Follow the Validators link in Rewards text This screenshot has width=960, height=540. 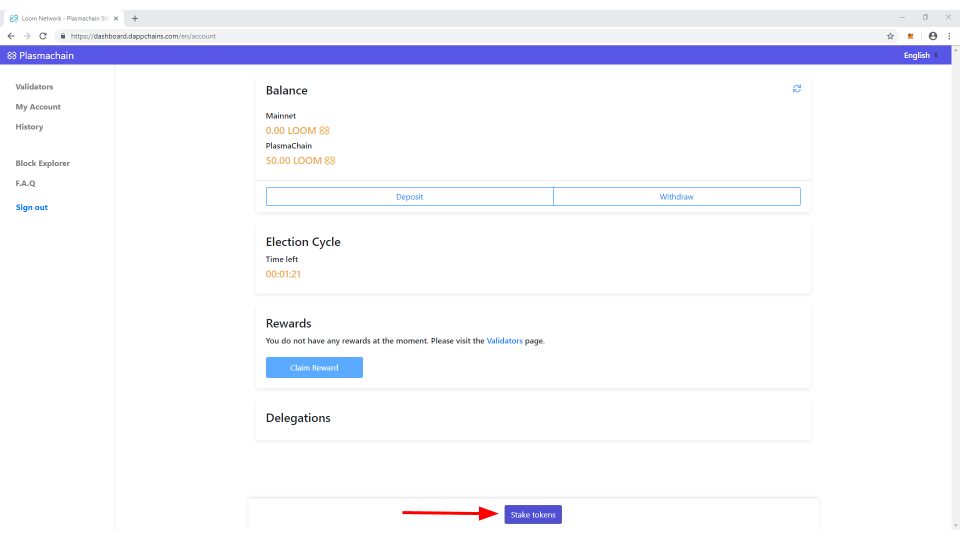click(x=504, y=341)
